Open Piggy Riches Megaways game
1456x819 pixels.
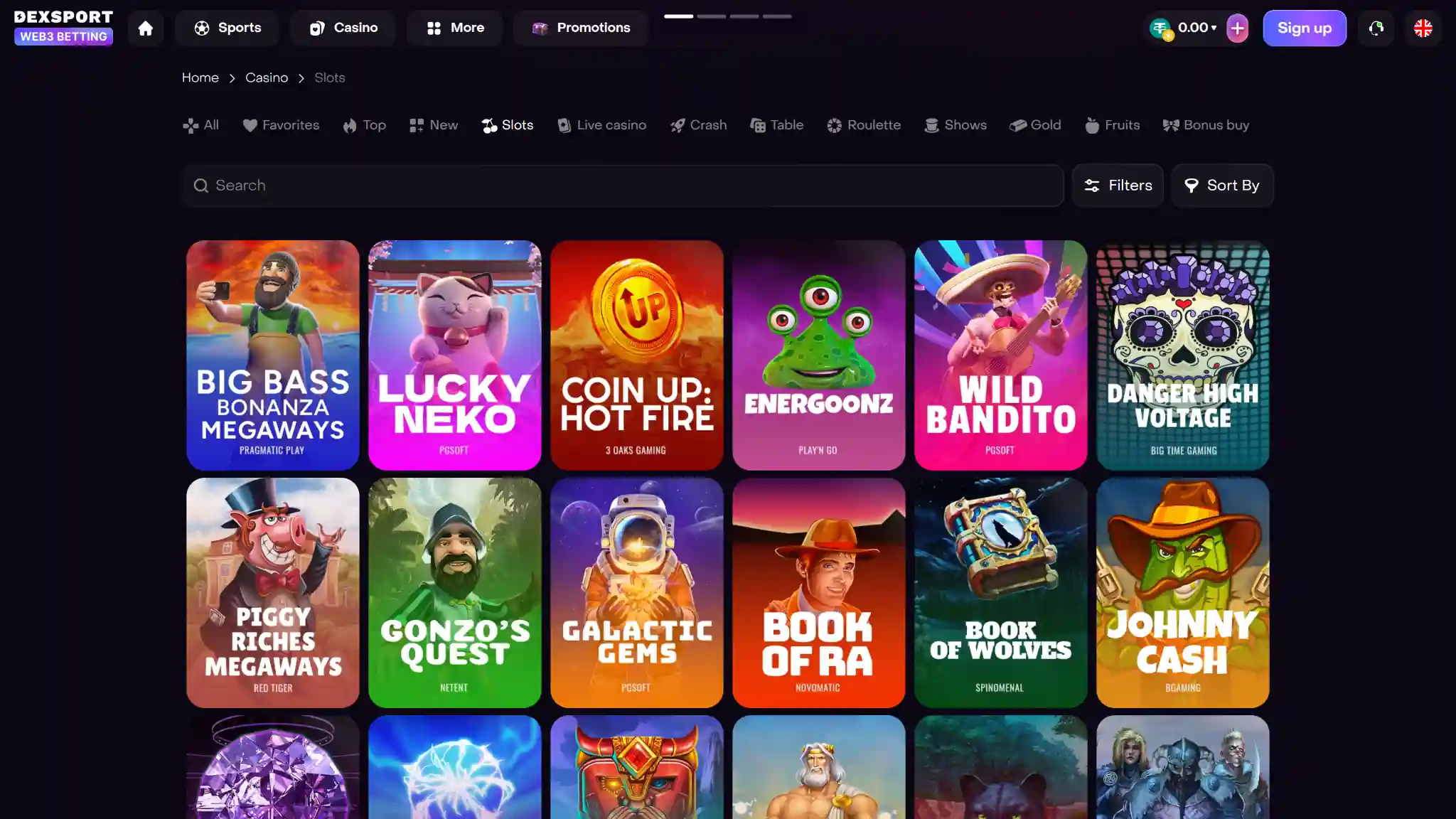273,593
